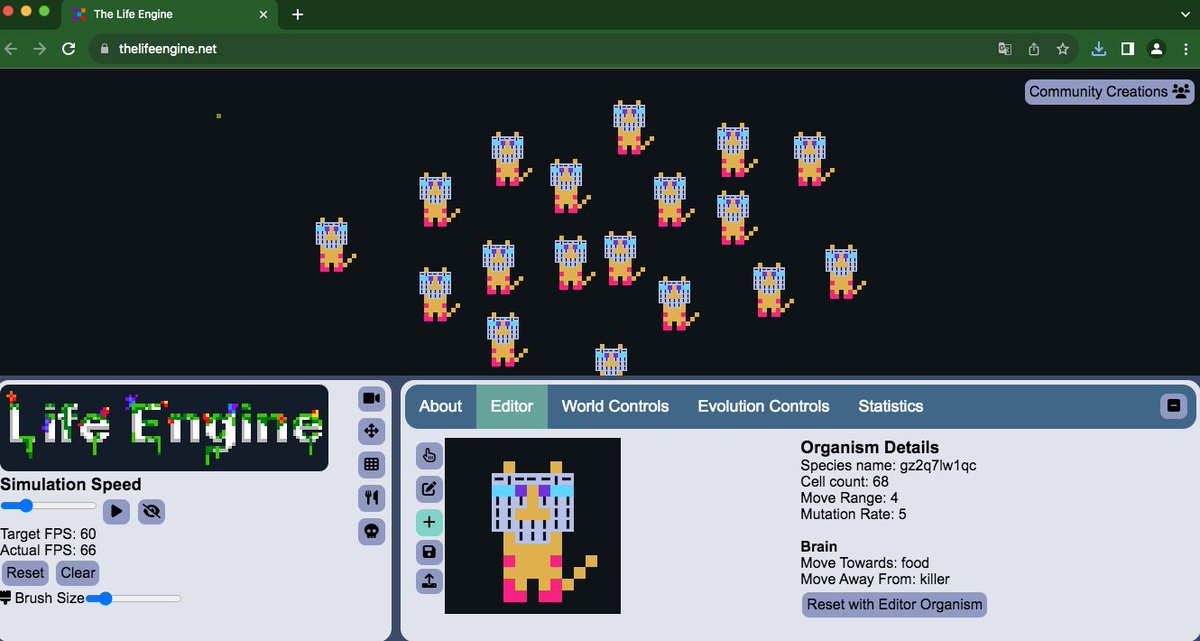The height and width of the screenshot is (641, 1200).
Task: Click the editor organism preview canvas
Action: (533, 526)
